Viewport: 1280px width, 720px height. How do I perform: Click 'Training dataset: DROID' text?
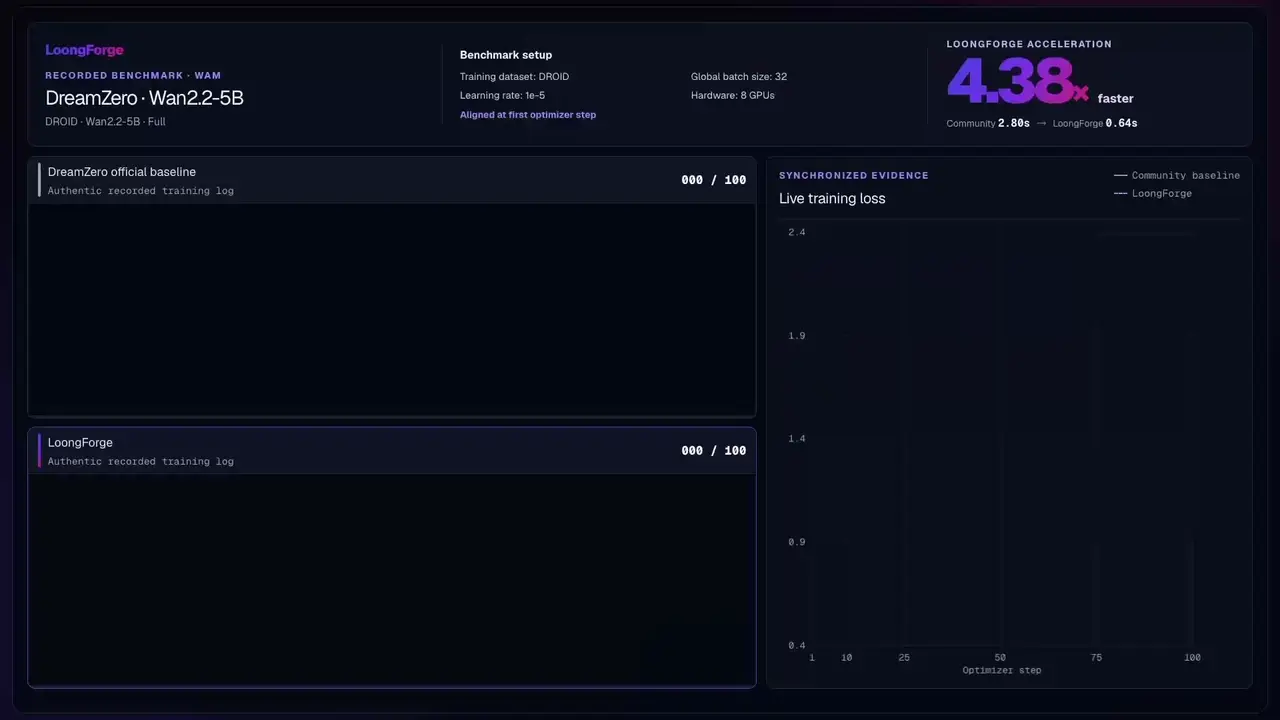[x=514, y=77]
